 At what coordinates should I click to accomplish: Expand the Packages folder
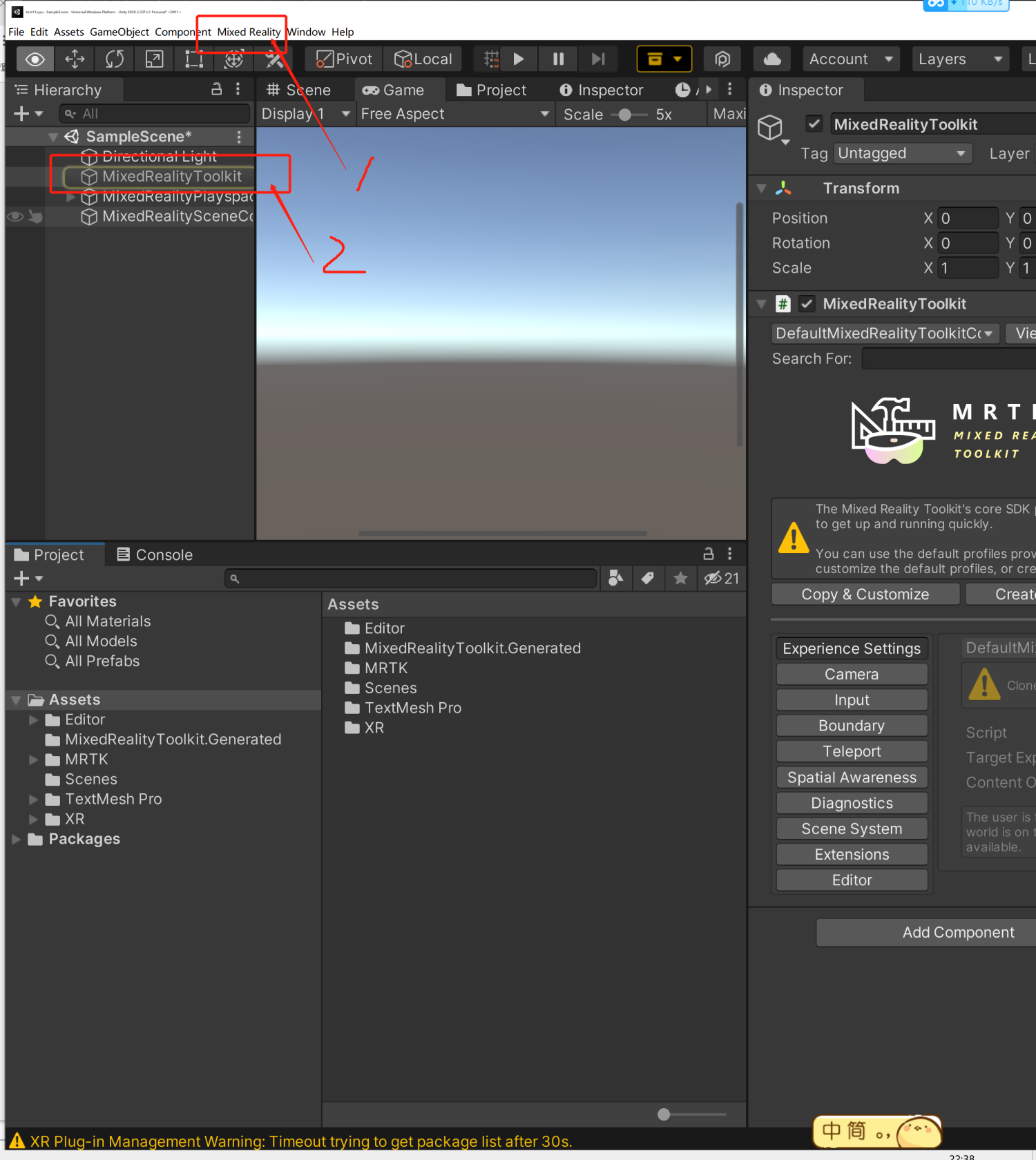(x=17, y=839)
